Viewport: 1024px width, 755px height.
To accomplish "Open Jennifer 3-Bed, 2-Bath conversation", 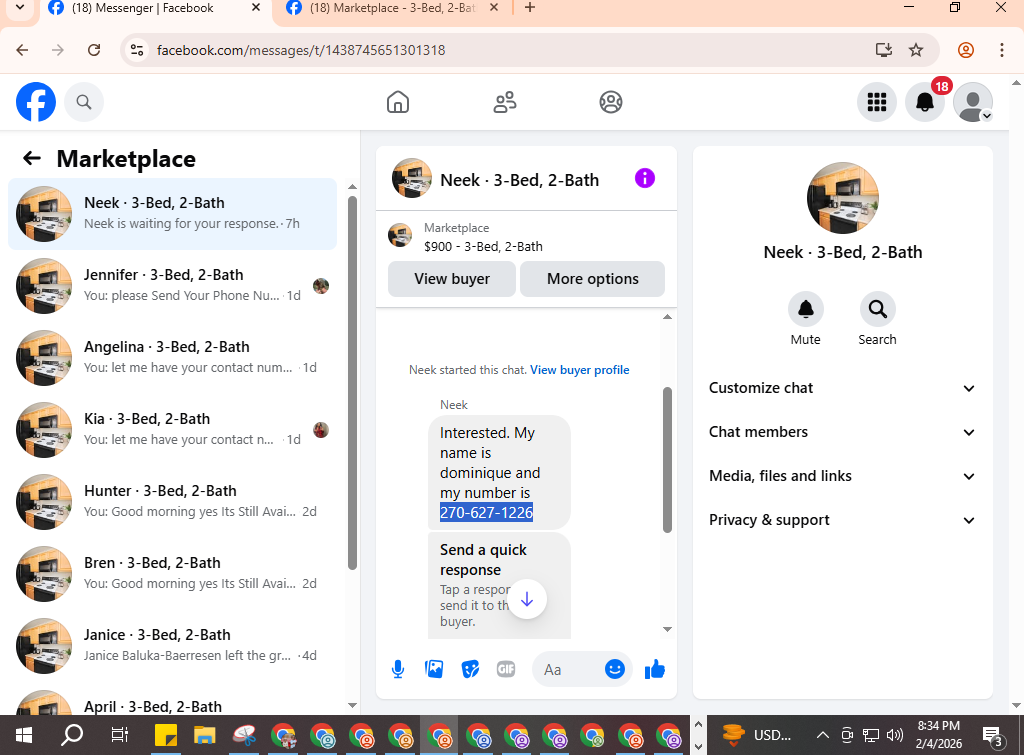I will coord(172,285).
